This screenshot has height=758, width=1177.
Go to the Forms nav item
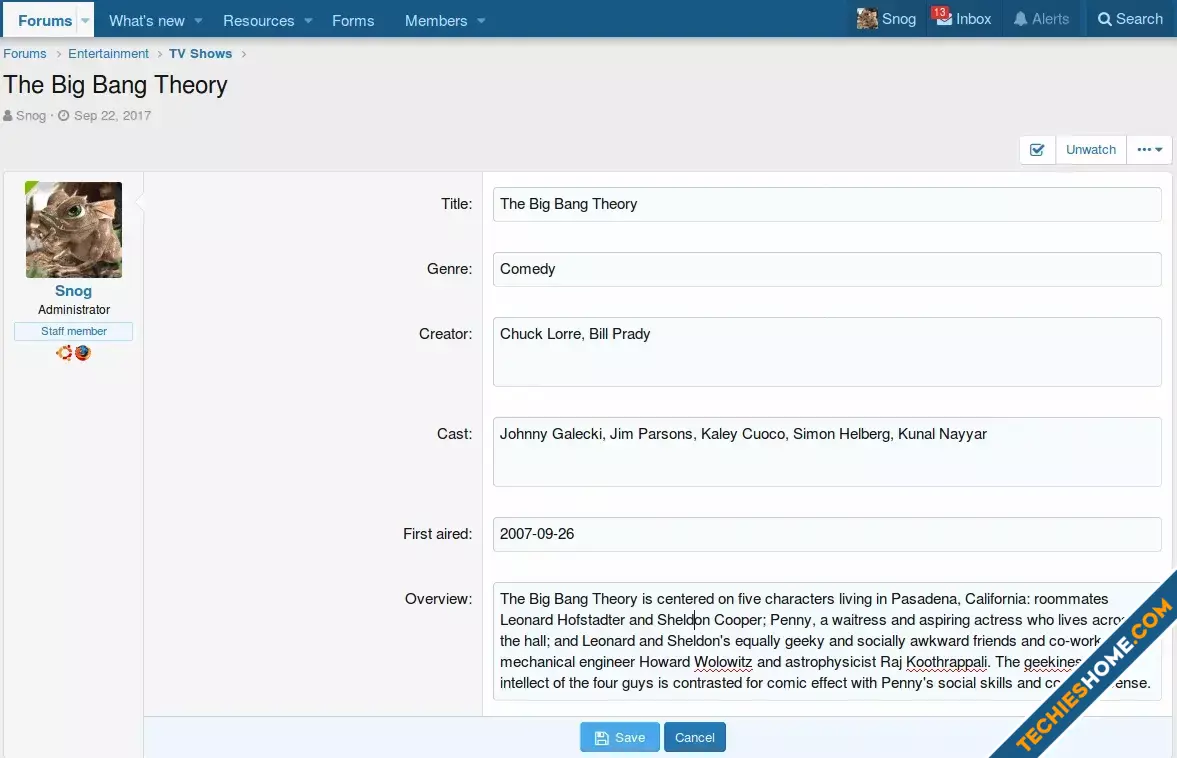pyautogui.click(x=353, y=20)
